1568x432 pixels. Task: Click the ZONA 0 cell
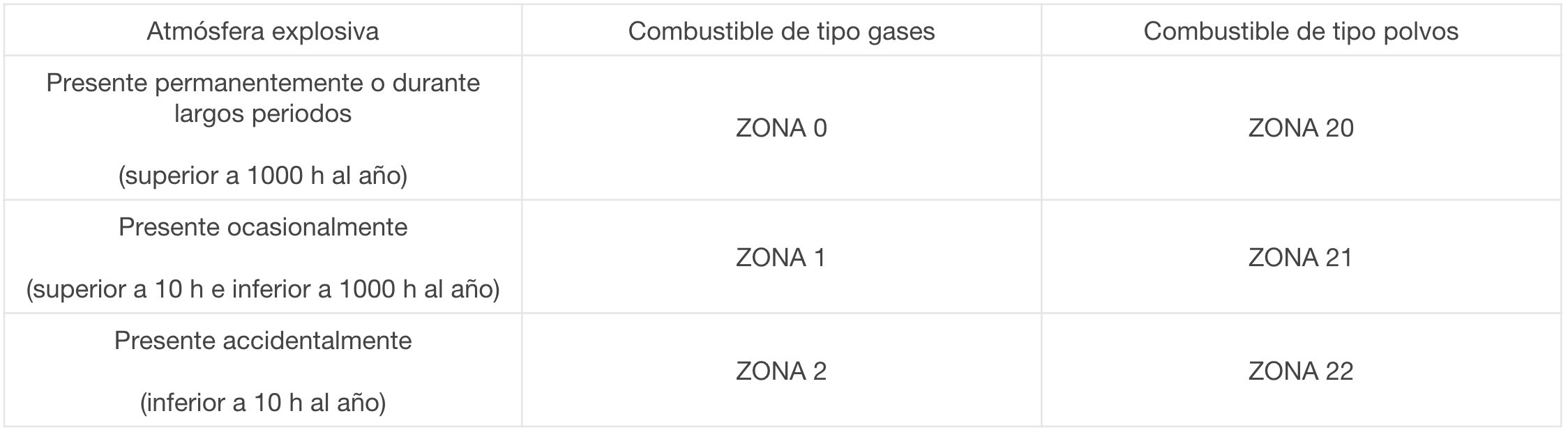[781, 128]
